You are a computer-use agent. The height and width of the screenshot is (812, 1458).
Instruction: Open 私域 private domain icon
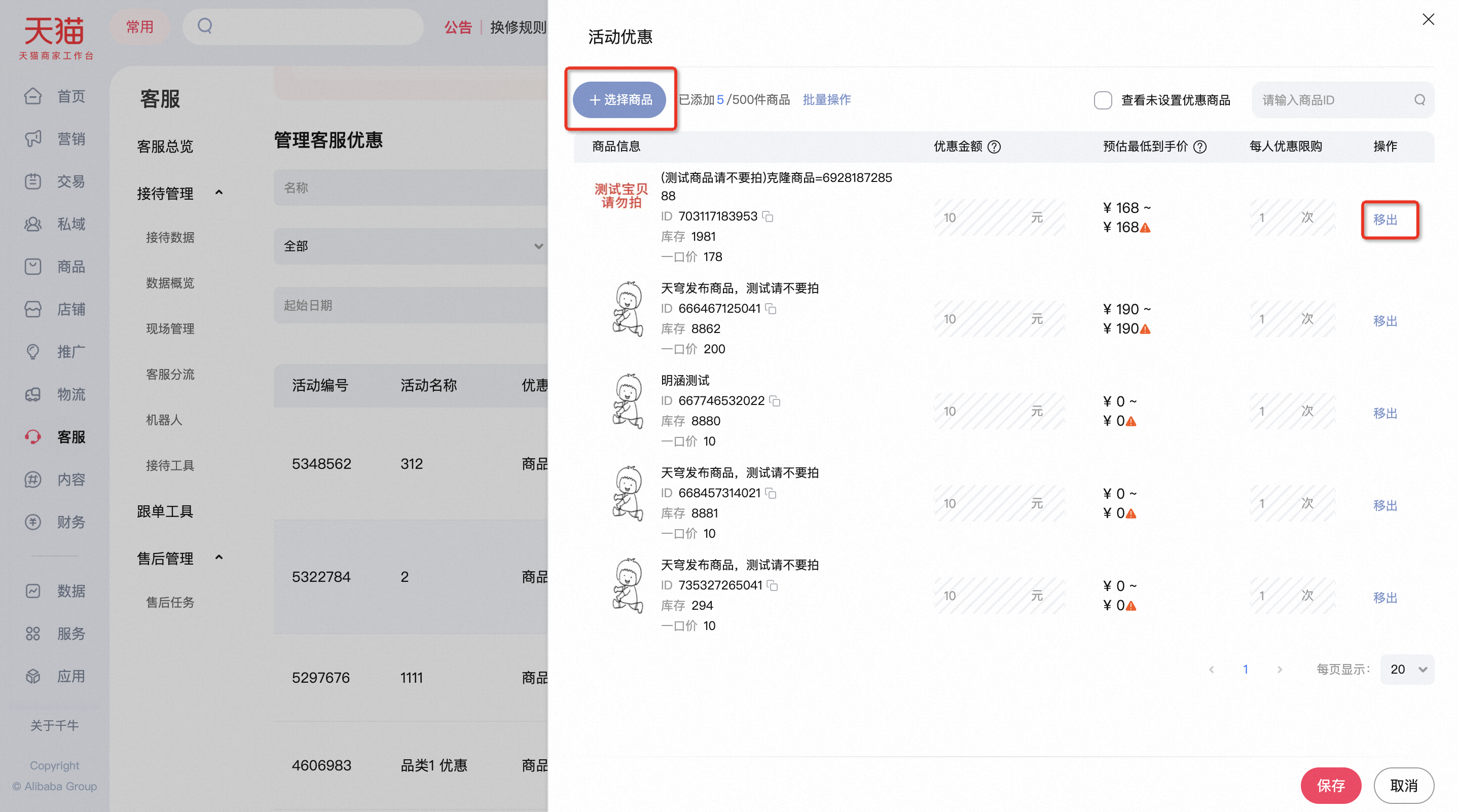tap(33, 224)
